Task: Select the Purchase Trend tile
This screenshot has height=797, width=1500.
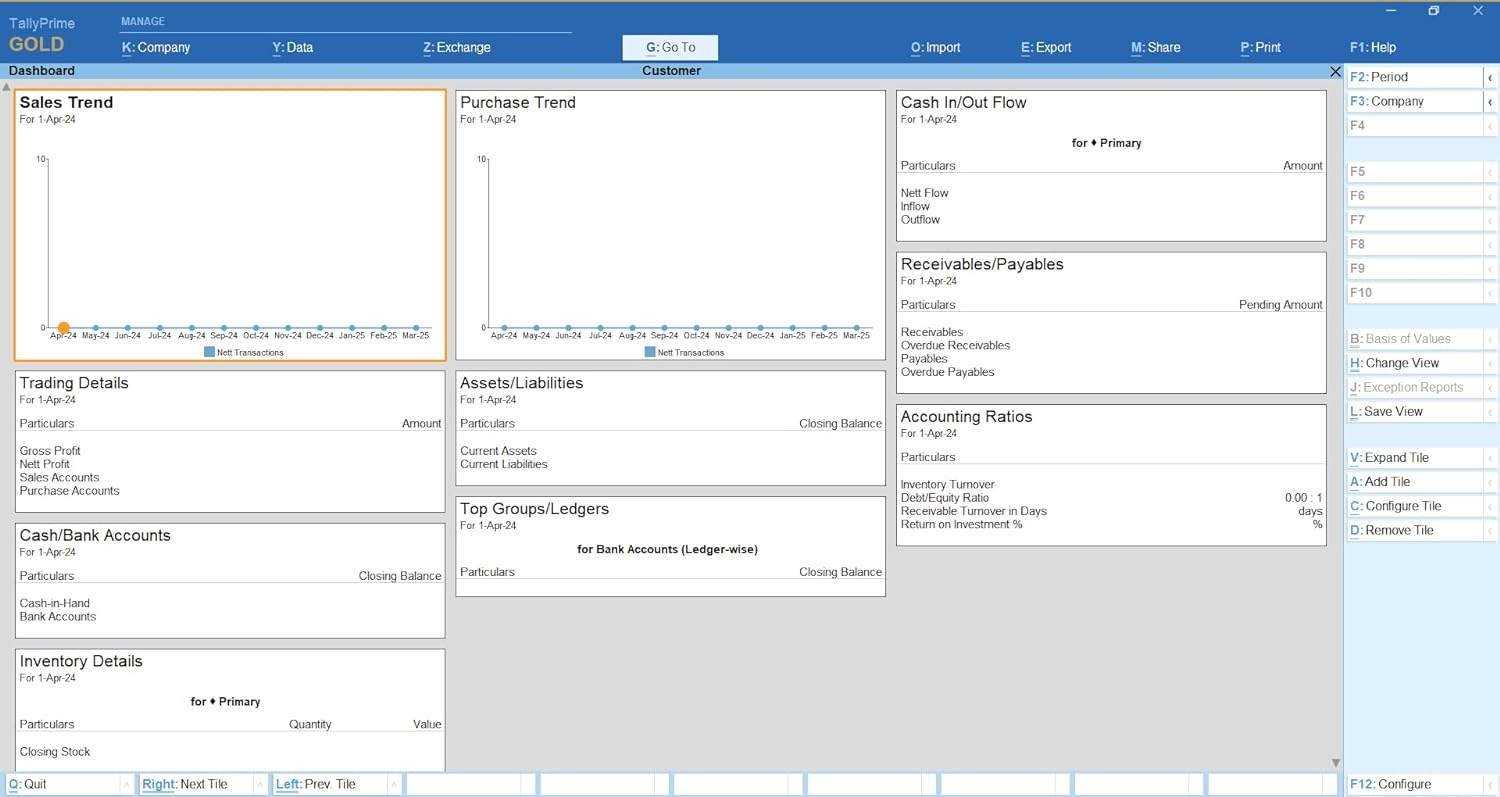Action: click(x=670, y=225)
